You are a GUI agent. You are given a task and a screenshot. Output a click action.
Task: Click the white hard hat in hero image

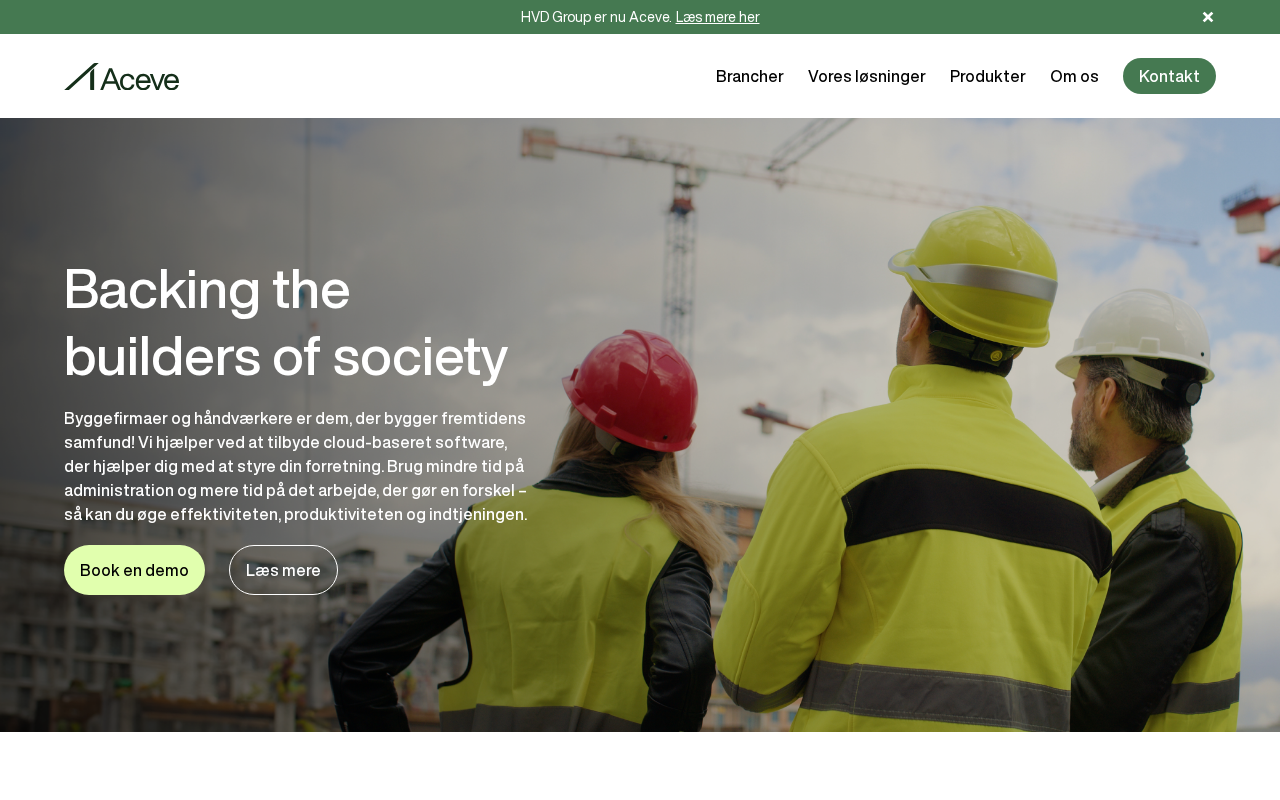coord(1133,338)
